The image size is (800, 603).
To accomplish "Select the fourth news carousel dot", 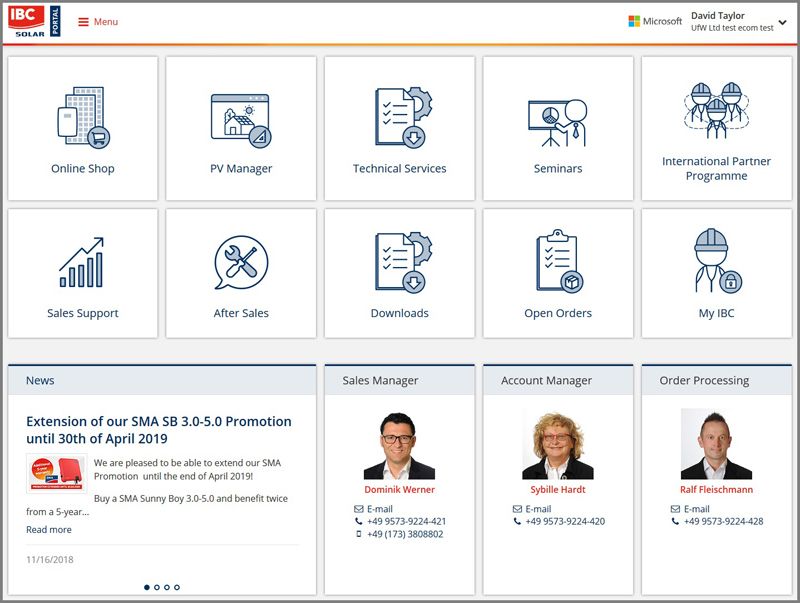I will 177,587.
